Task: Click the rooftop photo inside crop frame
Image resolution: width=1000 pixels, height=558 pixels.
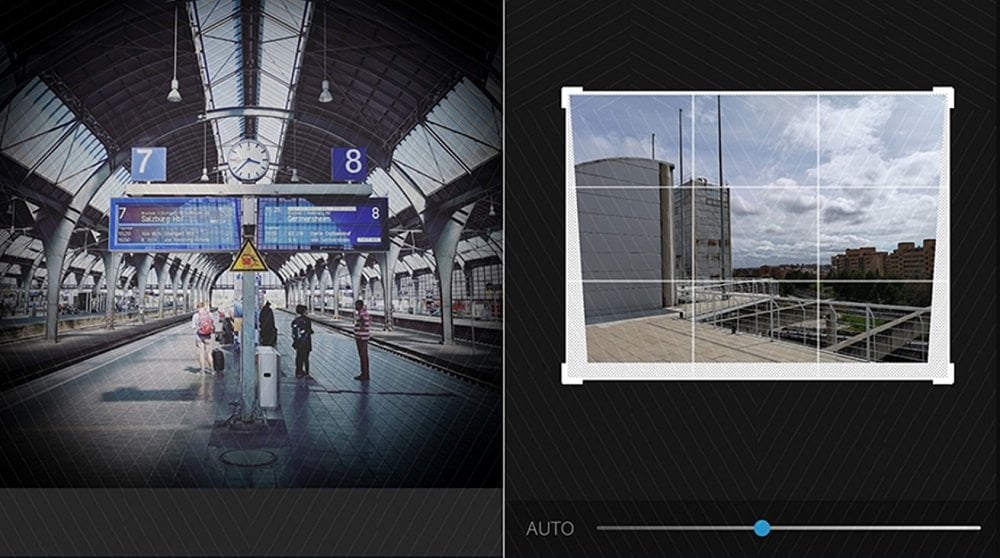Action: click(x=757, y=228)
